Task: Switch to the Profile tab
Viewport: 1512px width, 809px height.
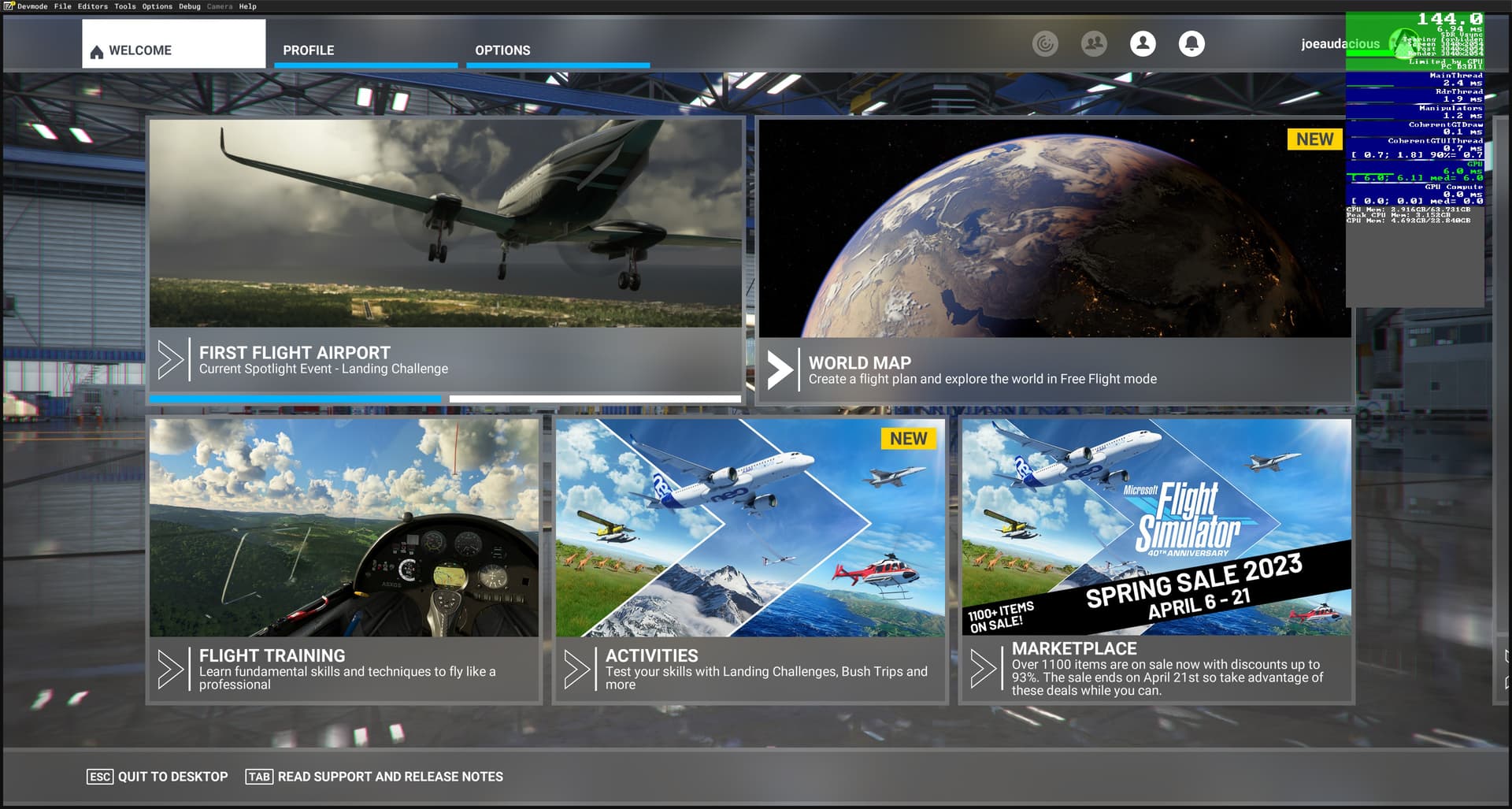Action: pos(309,50)
